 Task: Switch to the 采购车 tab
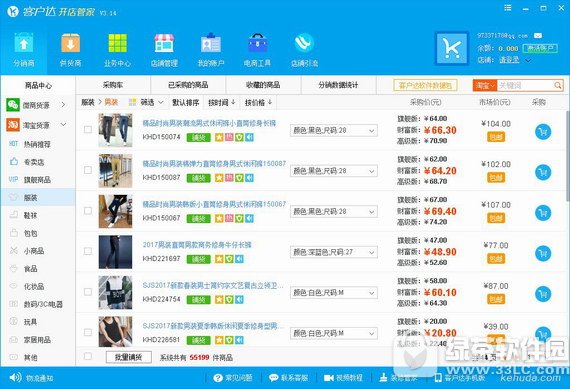click(113, 85)
